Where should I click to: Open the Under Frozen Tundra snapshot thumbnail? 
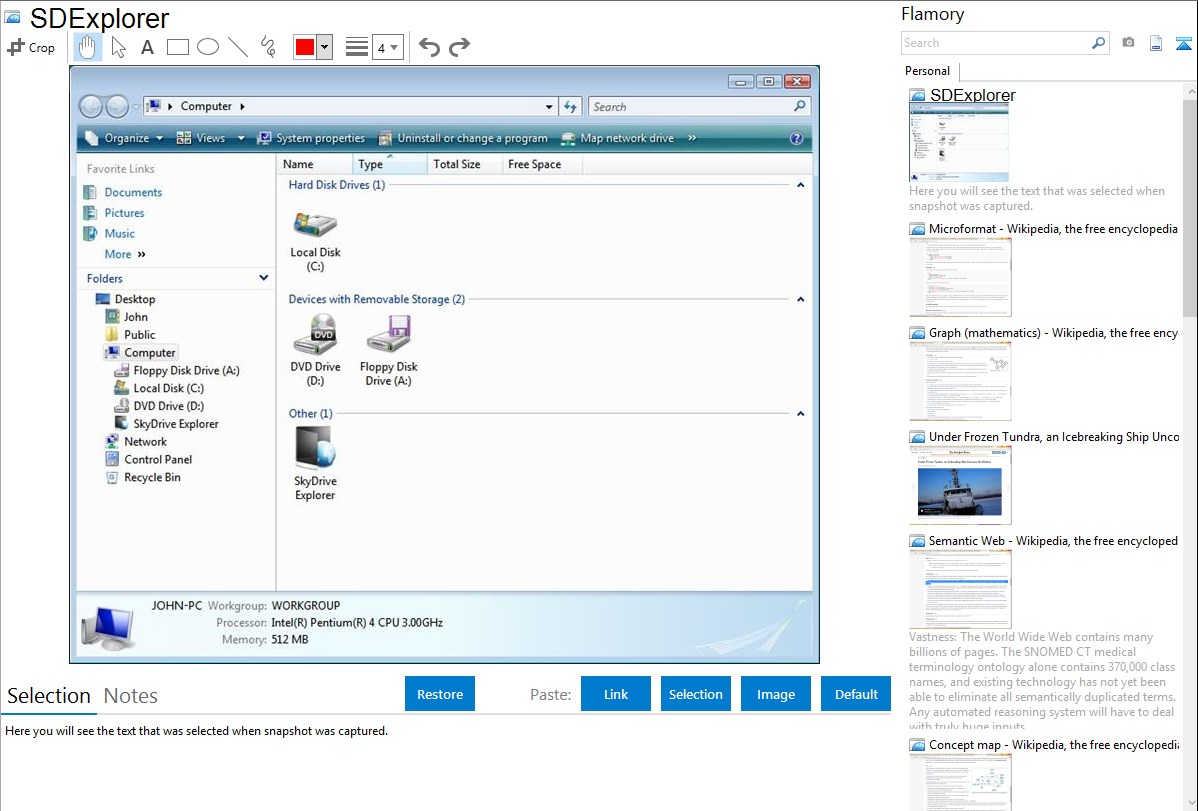[960, 485]
